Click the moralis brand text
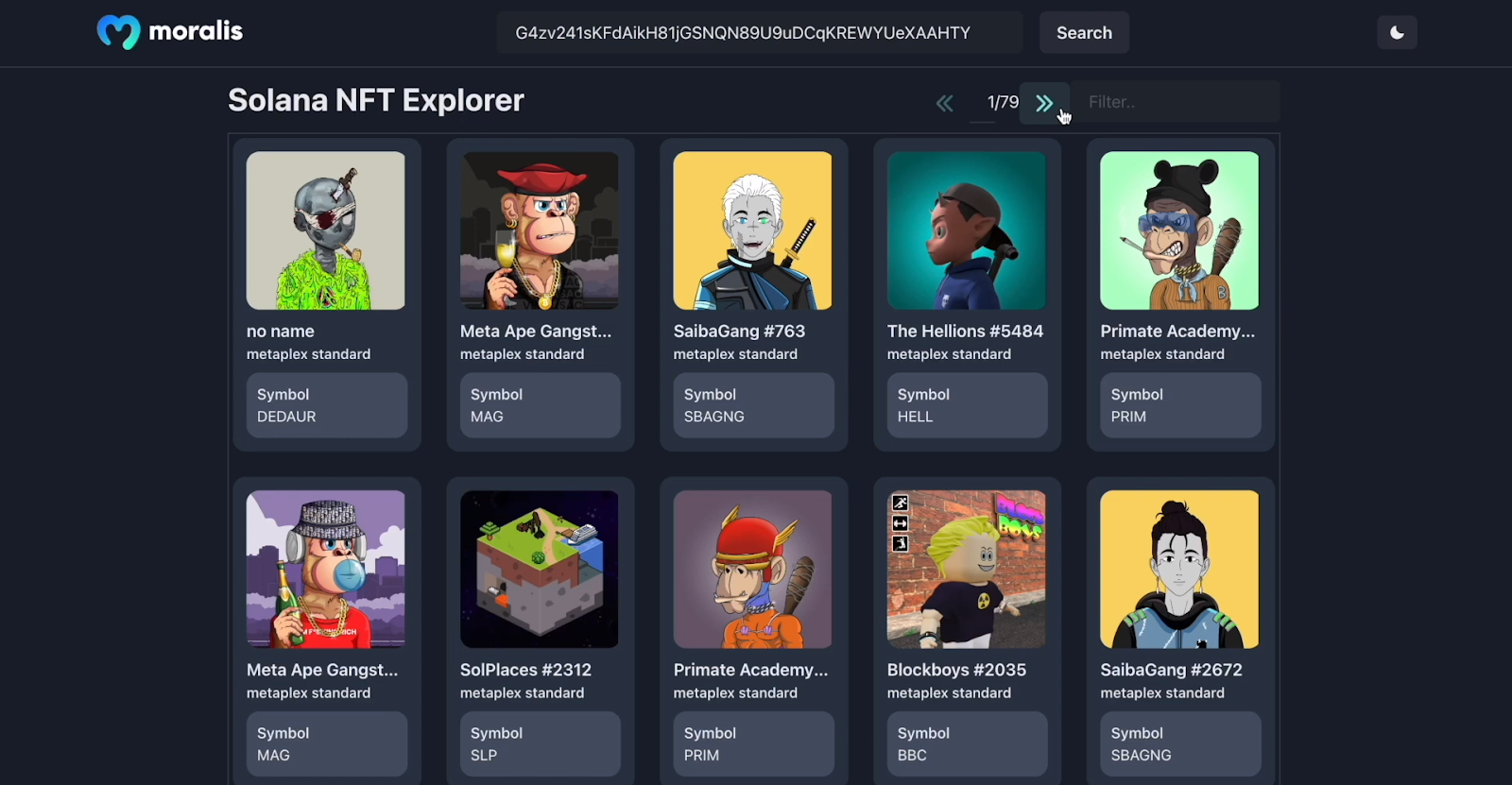1512x785 pixels. [196, 31]
